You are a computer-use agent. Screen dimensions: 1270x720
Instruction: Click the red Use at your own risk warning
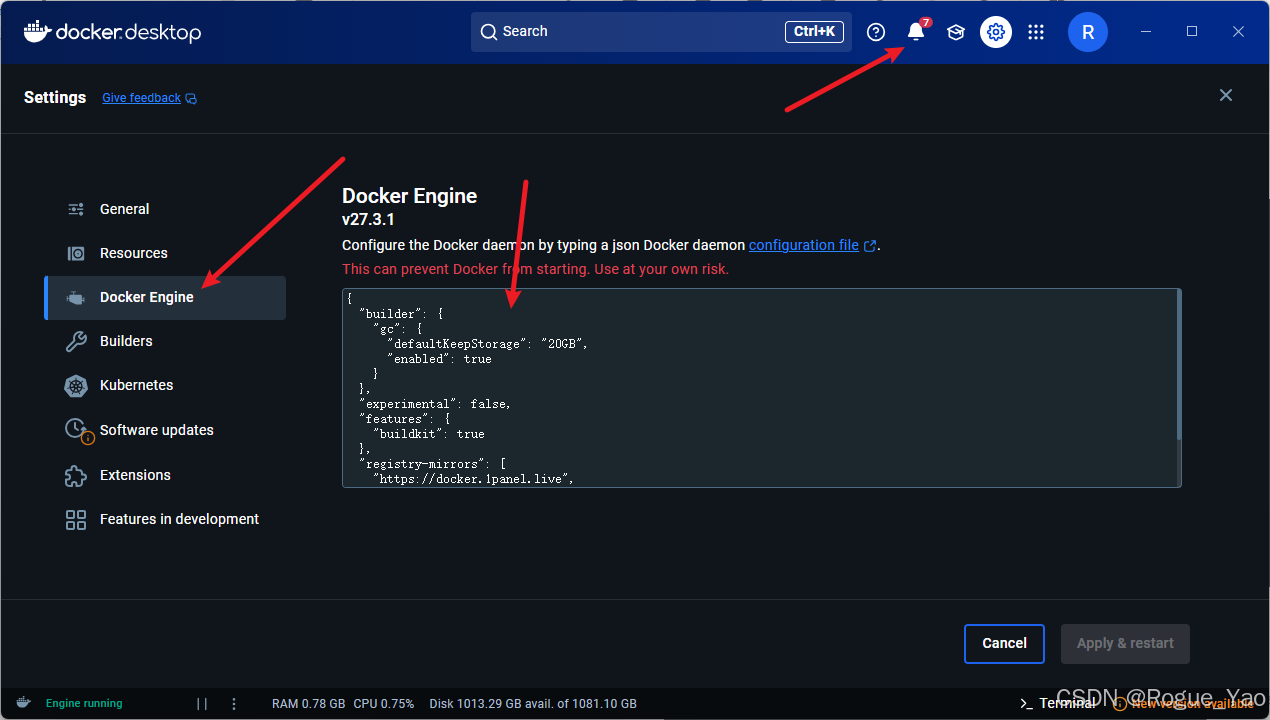(x=535, y=269)
